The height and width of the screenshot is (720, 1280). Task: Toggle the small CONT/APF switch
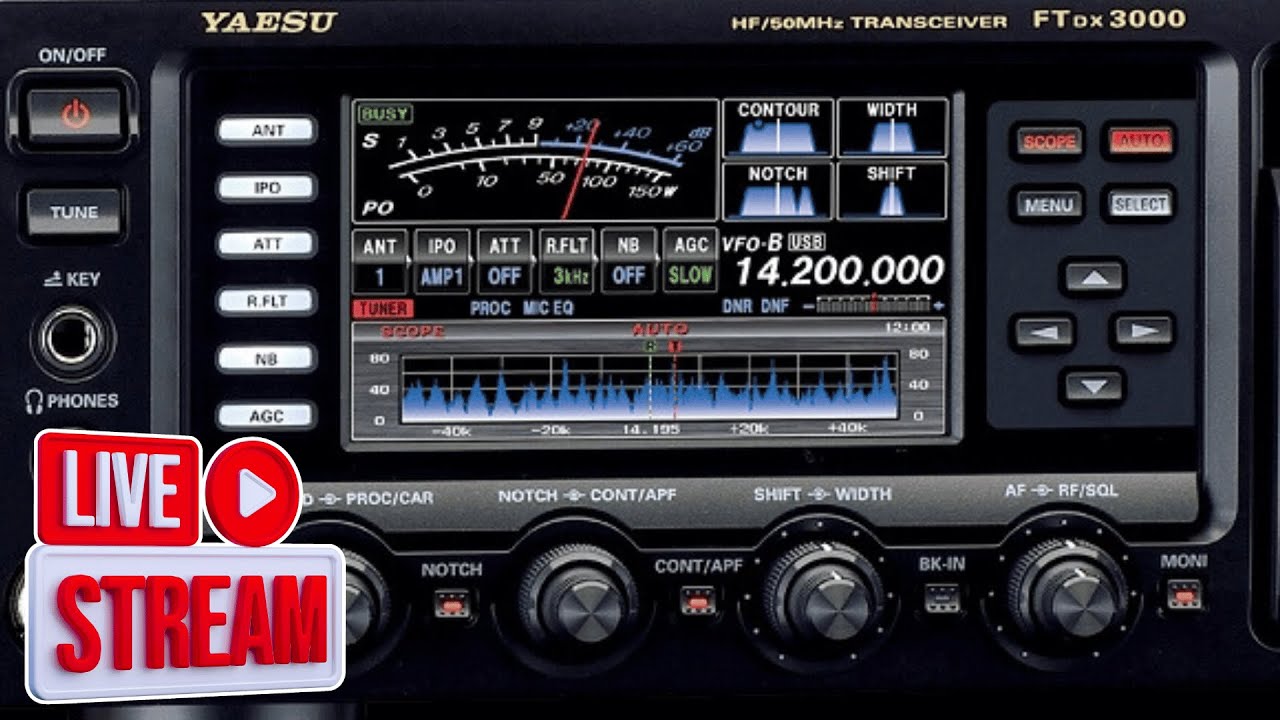pos(697,600)
